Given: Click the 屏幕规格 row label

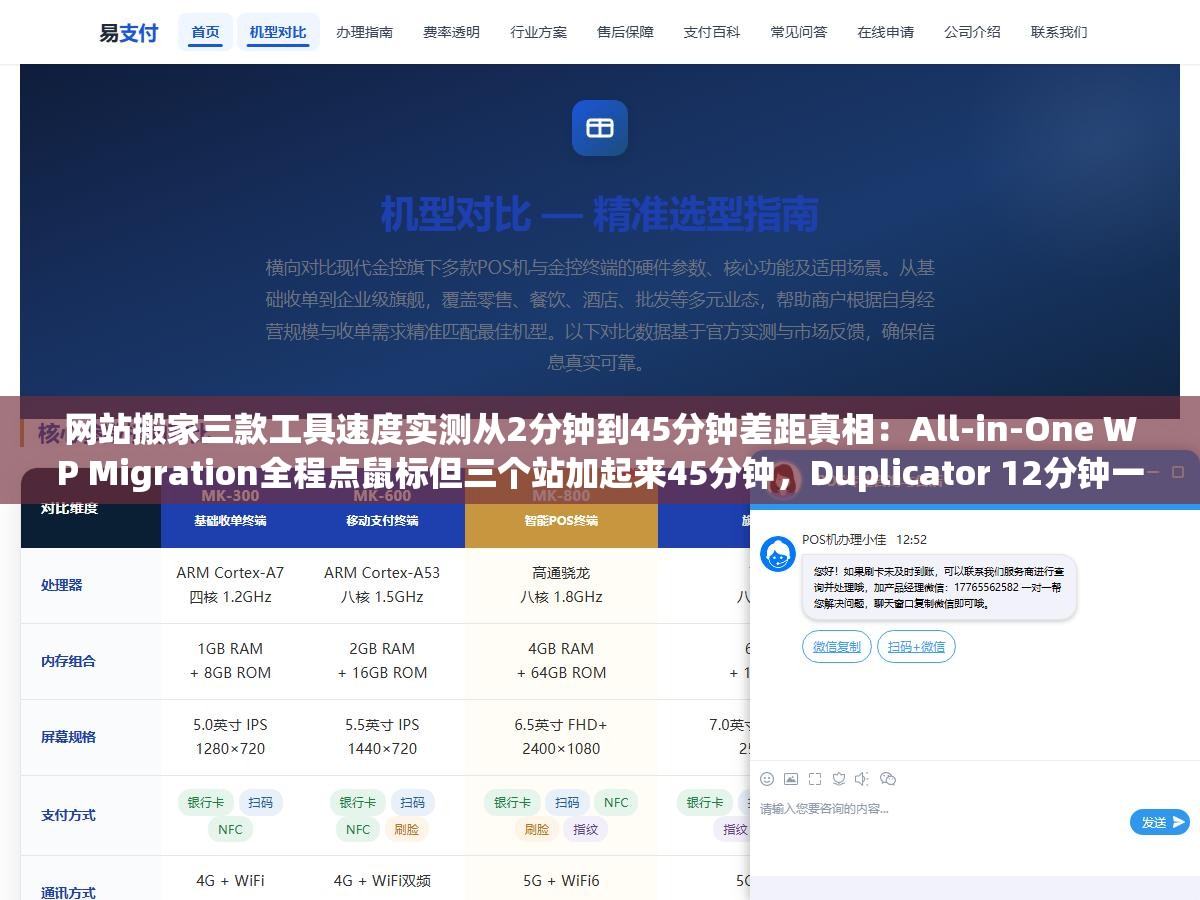Looking at the screenshot, I should pyautogui.click(x=68, y=737).
